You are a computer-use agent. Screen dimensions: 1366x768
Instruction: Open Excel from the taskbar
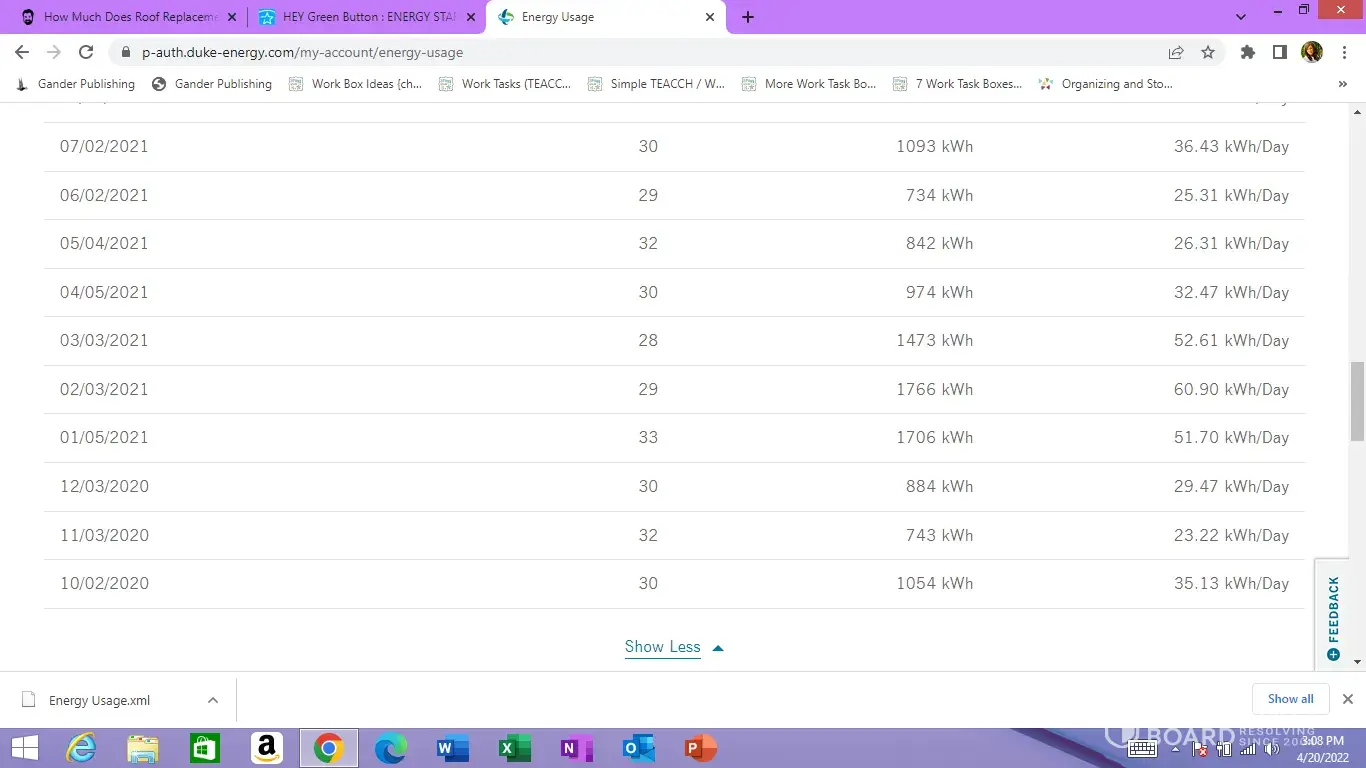[x=514, y=747]
